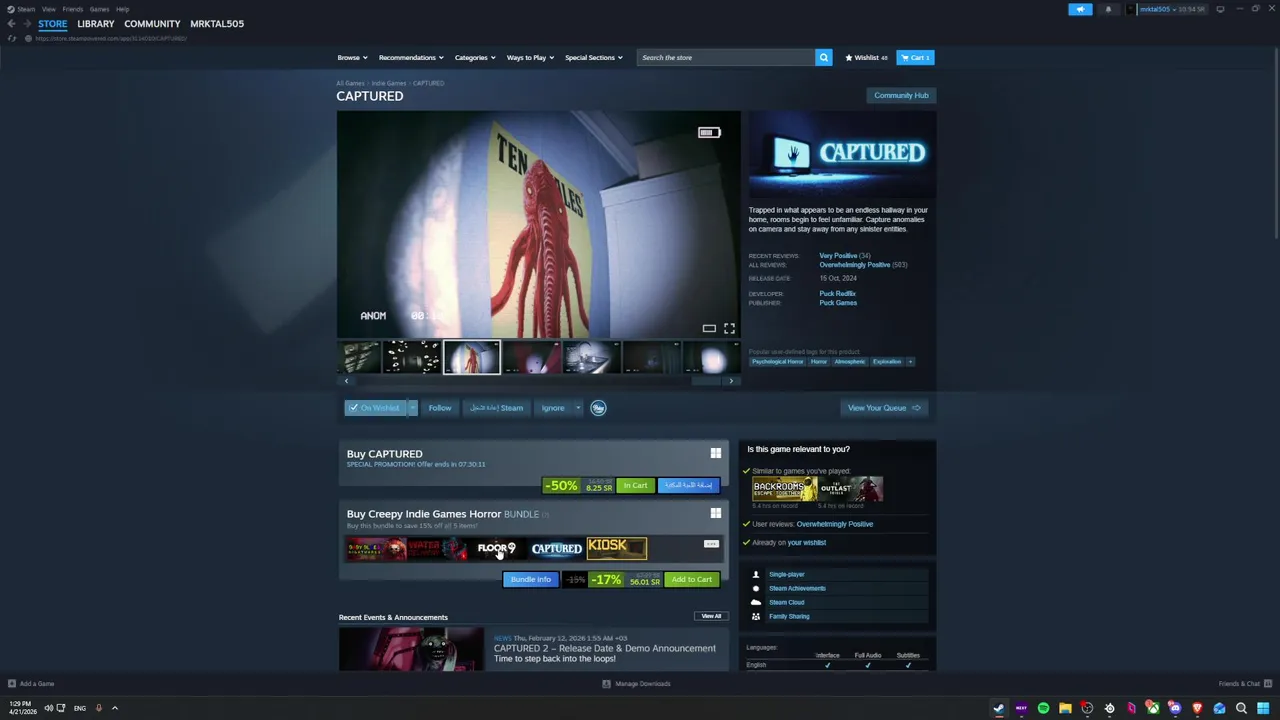1280x720 pixels.
Task: Open File Explorer from the taskbar
Action: coord(1065,708)
